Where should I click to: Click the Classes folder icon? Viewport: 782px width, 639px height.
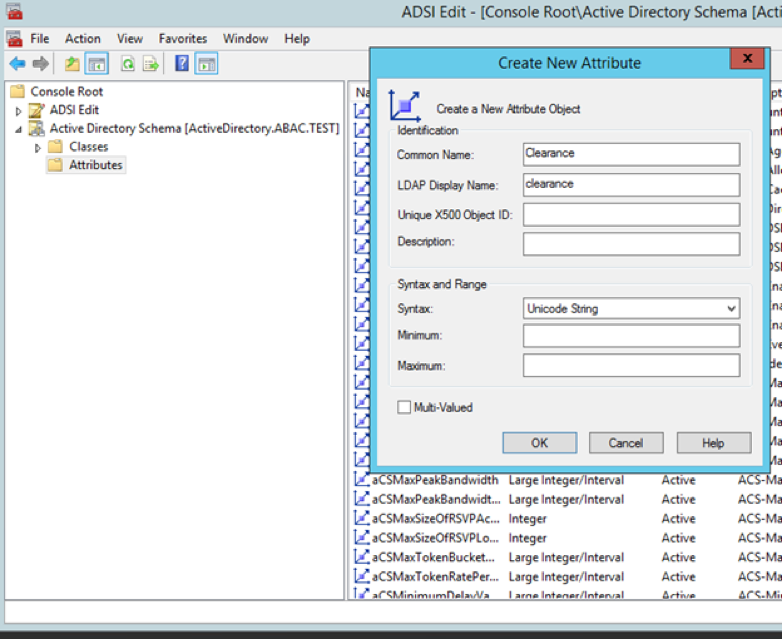[x=55, y=147]
